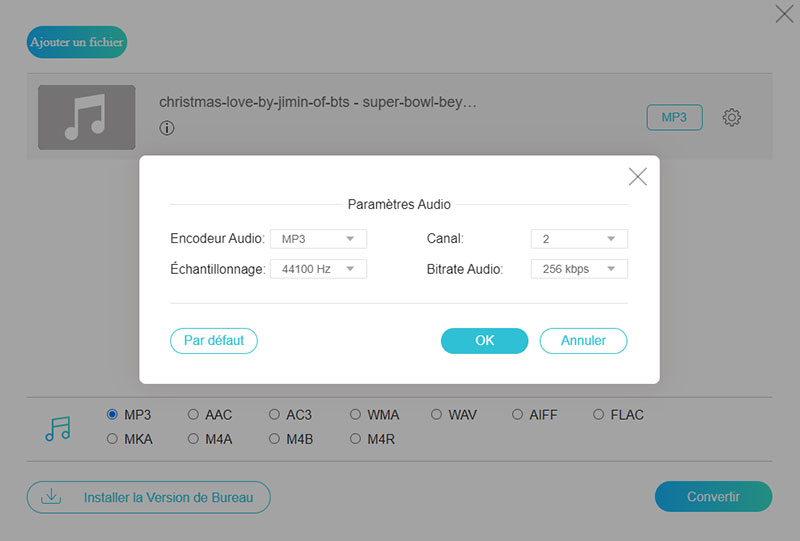800x541 pixels.
Task: Click the gear settings icon beside MP3
Action: point(731,118)
